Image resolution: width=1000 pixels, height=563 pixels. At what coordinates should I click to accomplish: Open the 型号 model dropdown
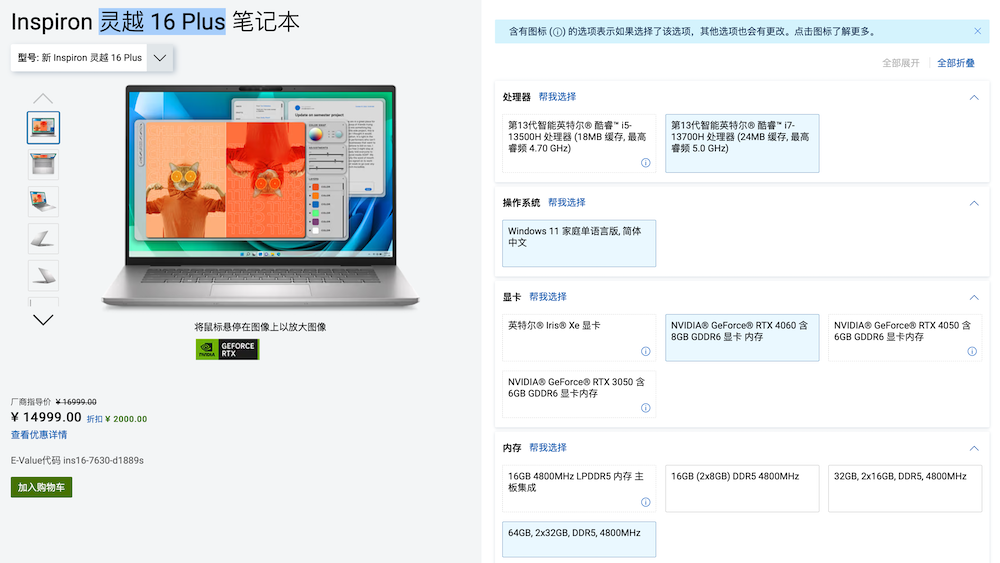[x=92, y=58]
